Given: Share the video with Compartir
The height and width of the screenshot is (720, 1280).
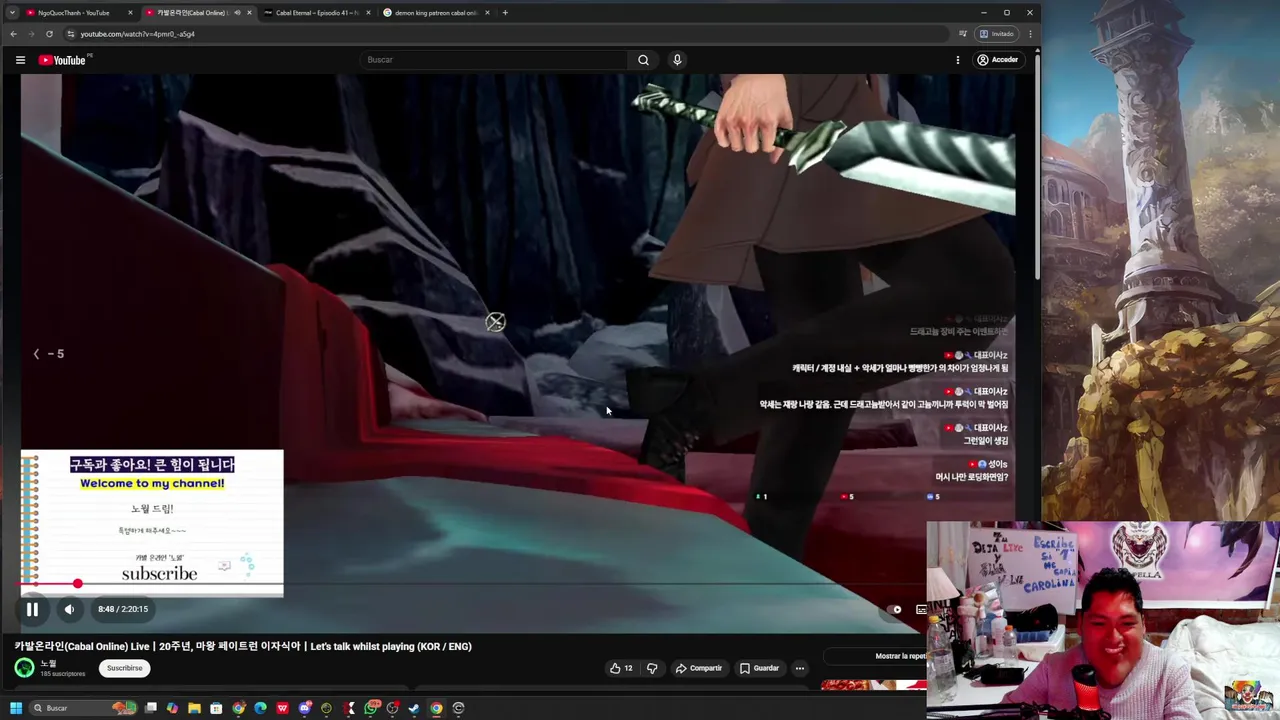Looking at the screenshot, I should pyautogui.click(x=698, y=668).
